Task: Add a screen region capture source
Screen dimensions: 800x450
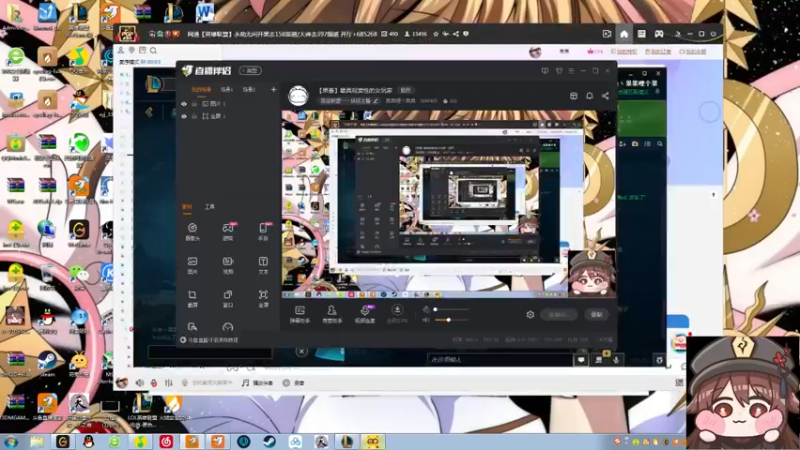Action: [192, 298]
